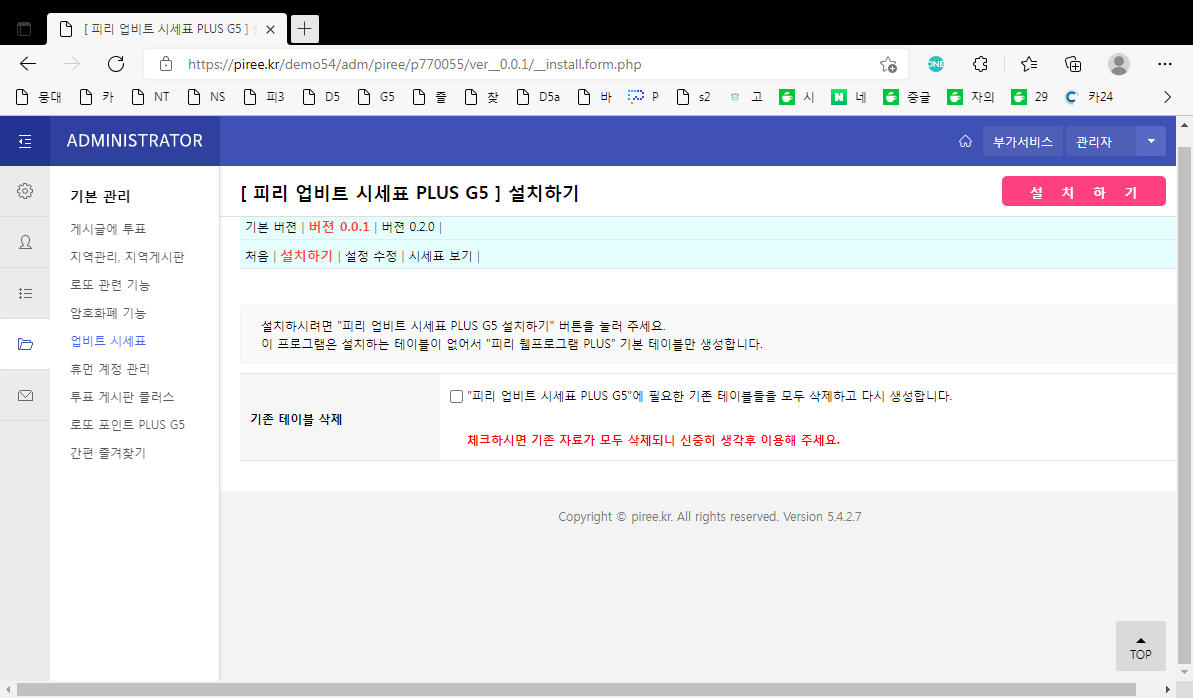Open the settings gear sidebar icon
Viewport: 1193px width, 698px height.
pos(25,191)
